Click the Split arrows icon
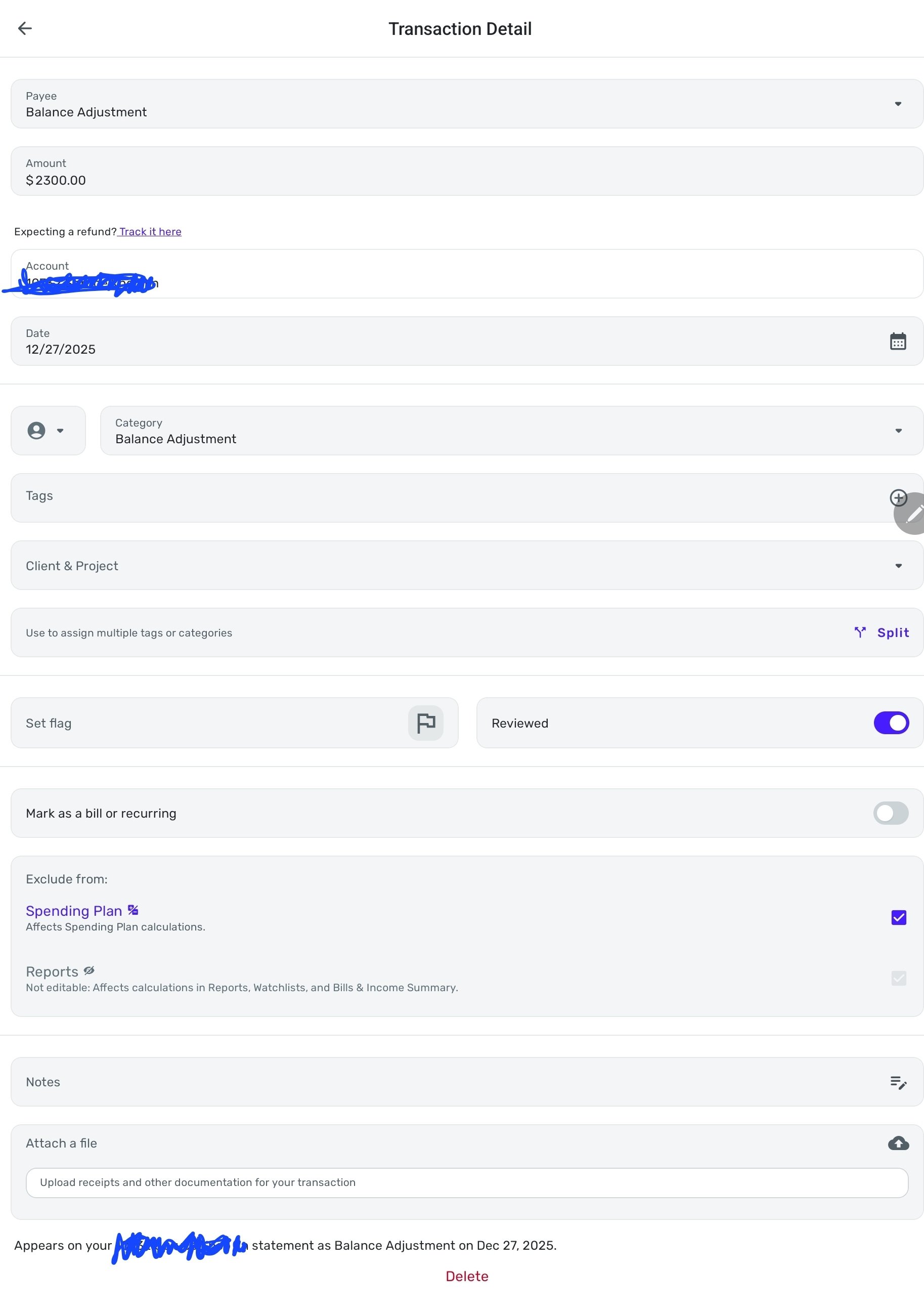924x1314 pixels. (x=860, y=632)
